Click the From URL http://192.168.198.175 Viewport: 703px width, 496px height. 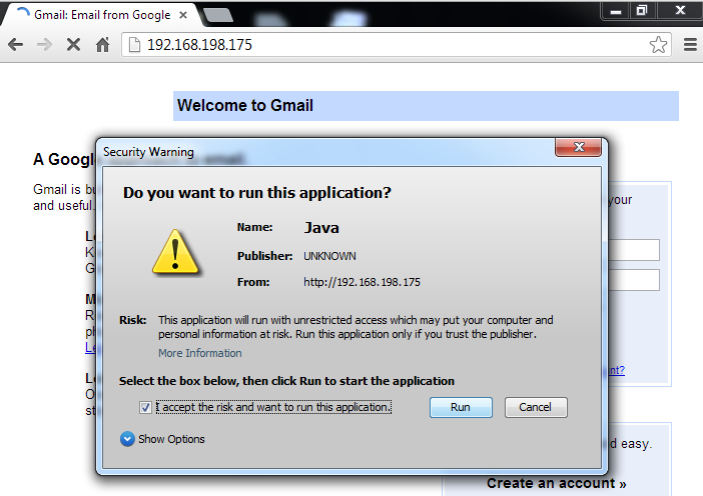pos(362,282)
